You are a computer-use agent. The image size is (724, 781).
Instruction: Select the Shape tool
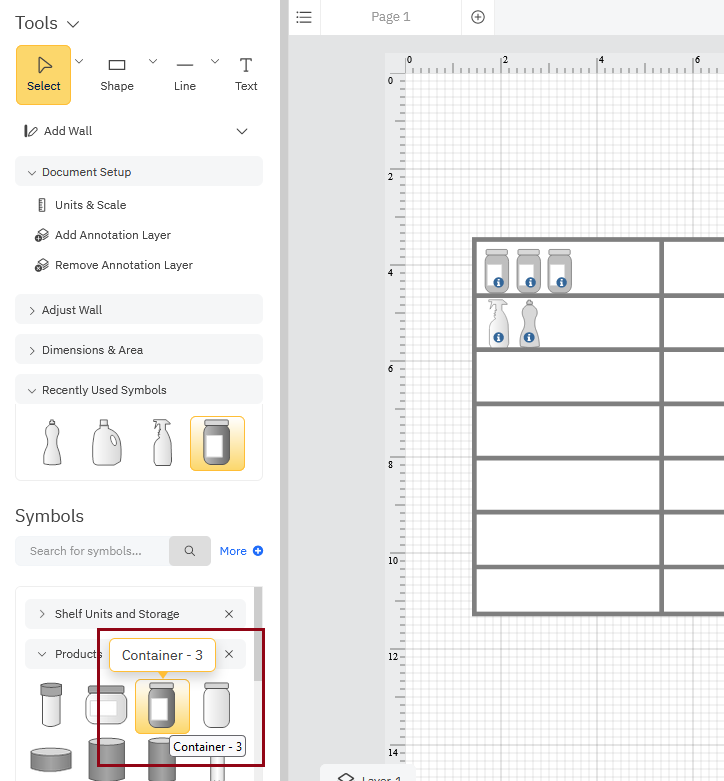coord(117,74)
